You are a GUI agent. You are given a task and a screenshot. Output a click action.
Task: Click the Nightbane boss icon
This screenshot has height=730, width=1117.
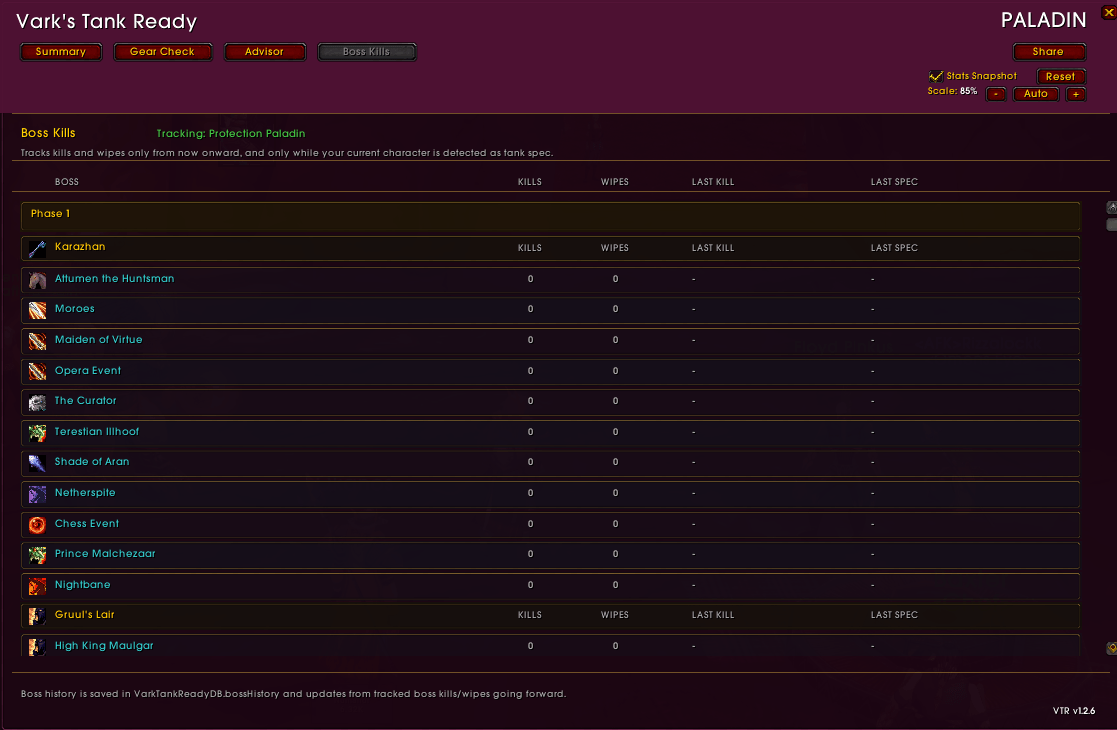coord(37,586)
